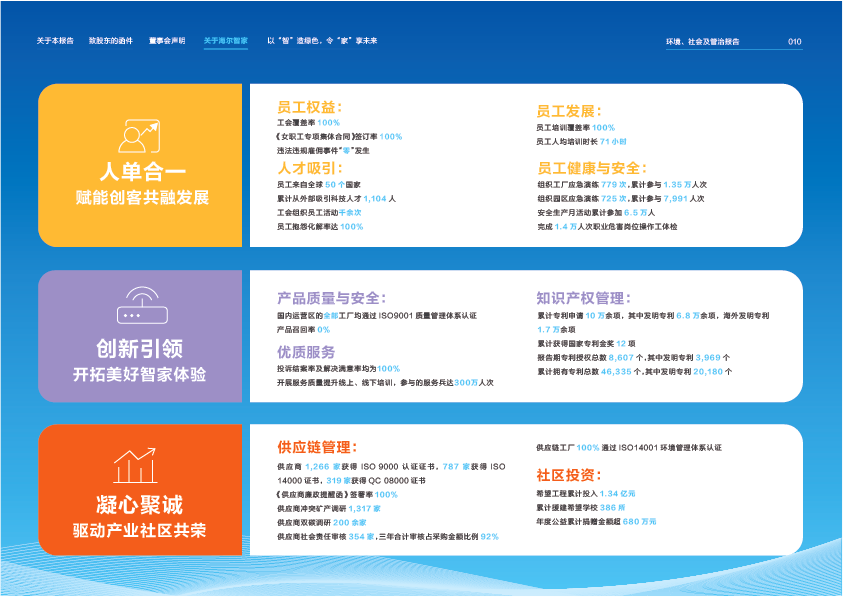Click the 凝心聚诚 title in orange panel
843x597 pixels.
pyautogui.click(x=139, y=503)
